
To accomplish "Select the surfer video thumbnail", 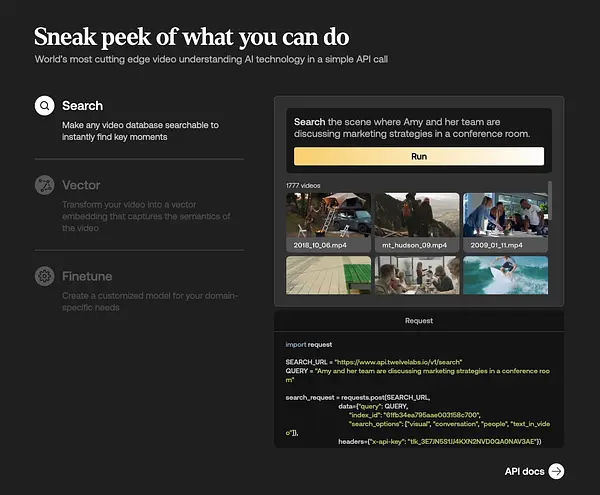I will coord(505,275).
